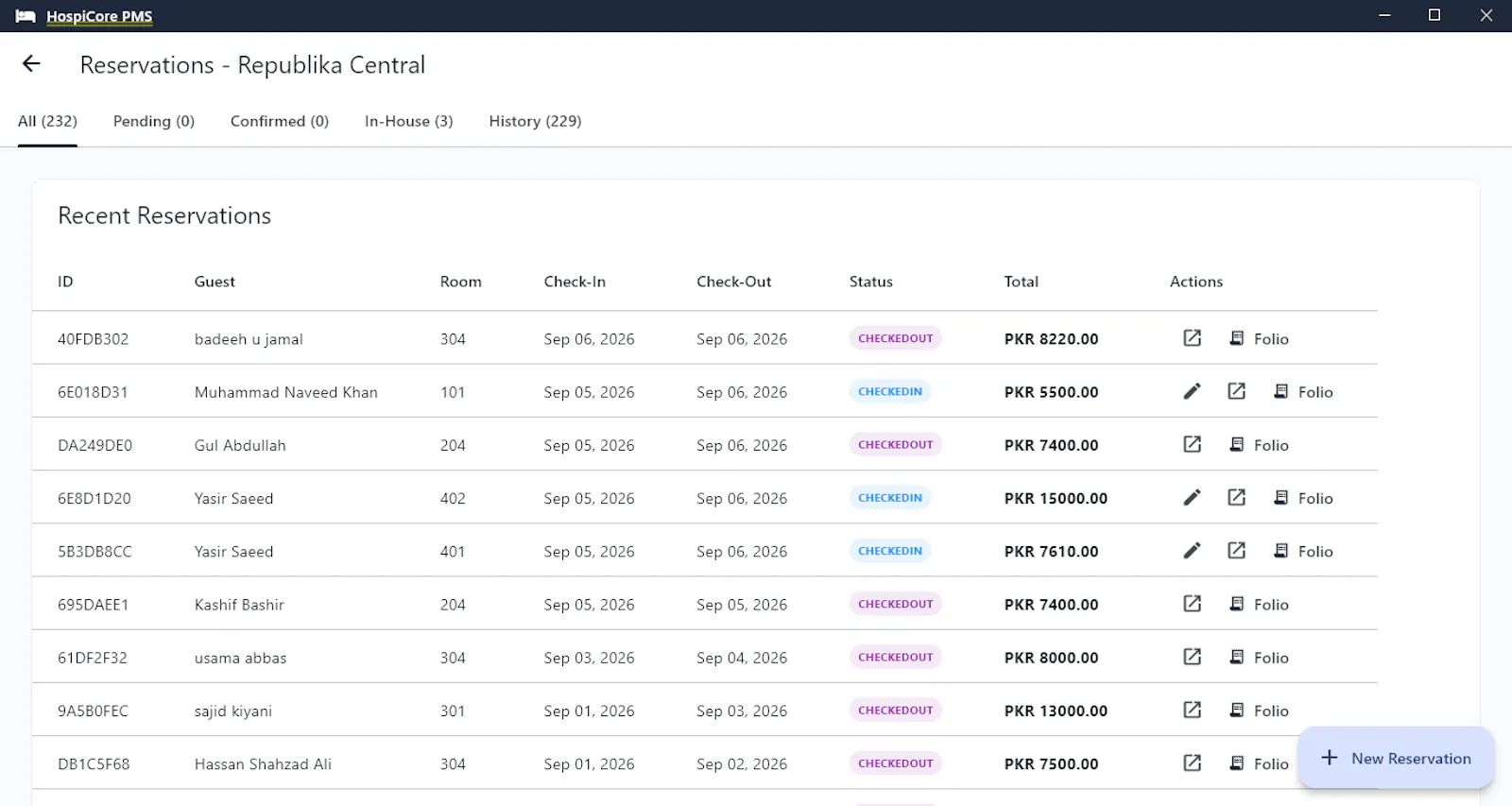This screenshot has width=1512, height=806.
Task: Click the Check-In column header
Action: 575,282
